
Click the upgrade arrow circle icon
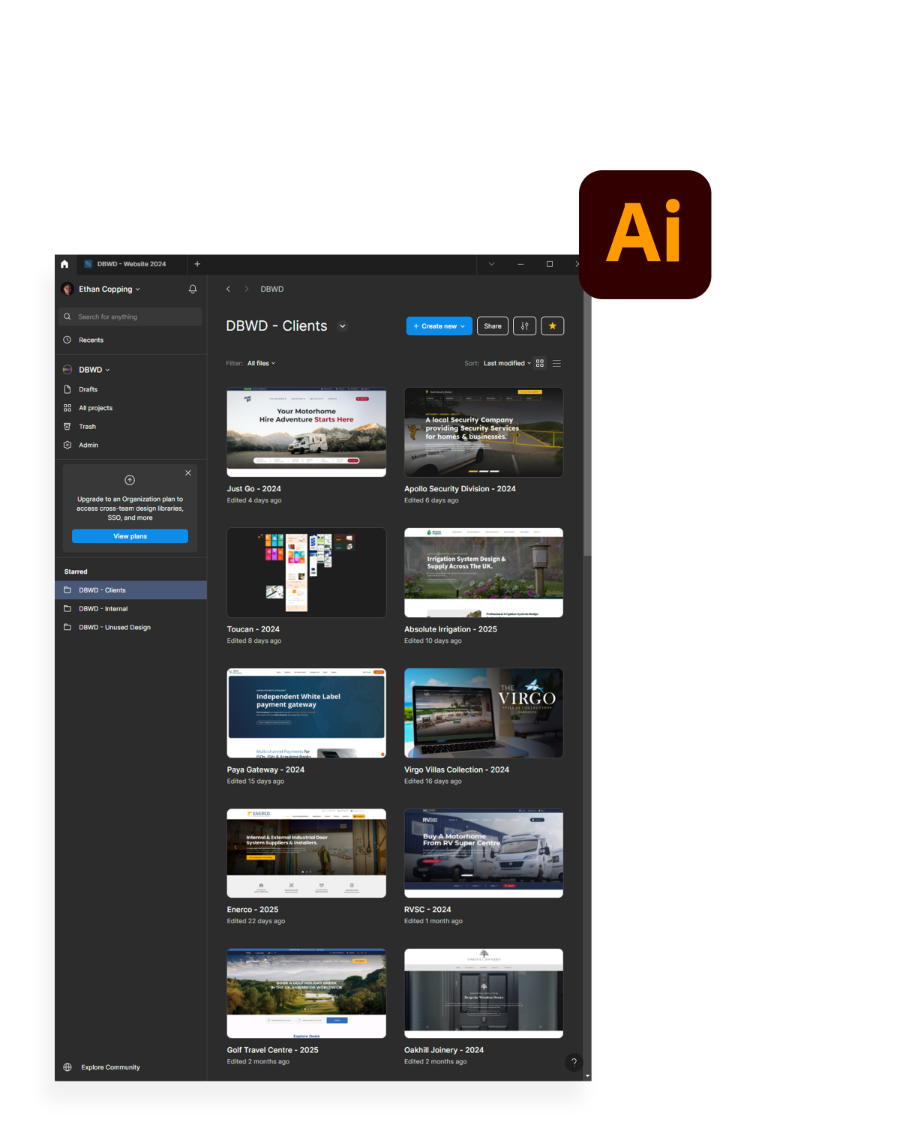[130, 480]
